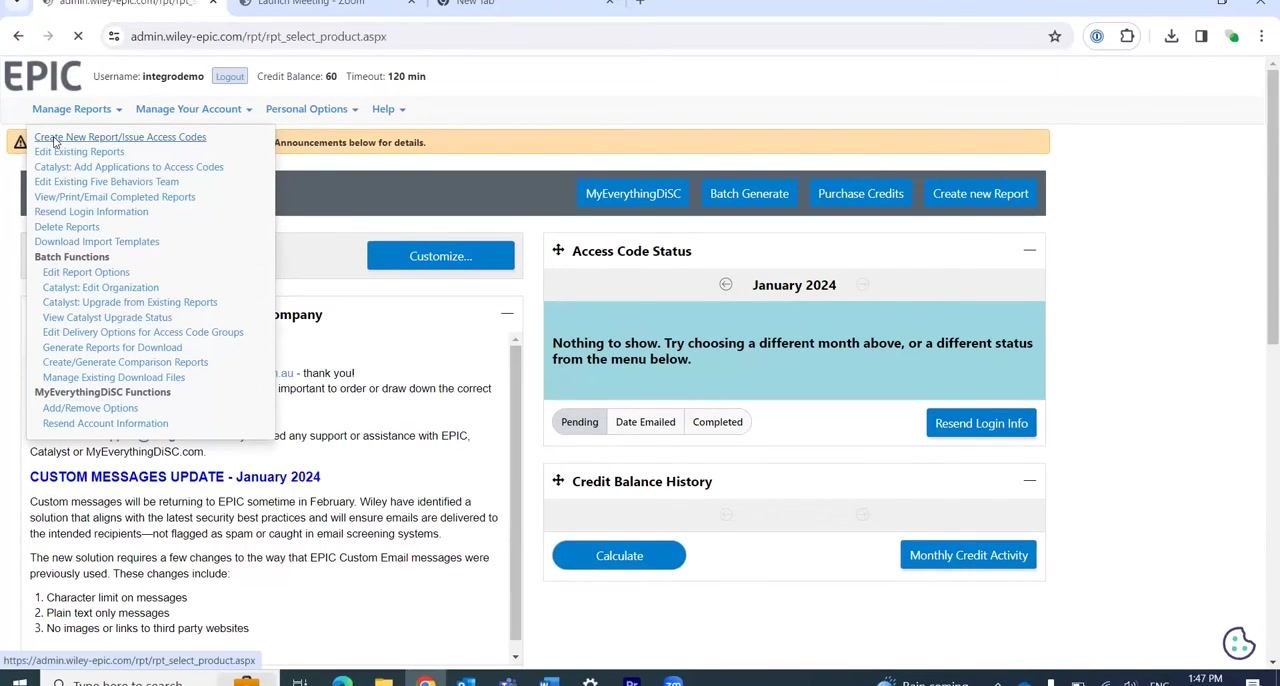Click the Batch Generate button
The image size is (1280, 686).
tap(749, 193)
